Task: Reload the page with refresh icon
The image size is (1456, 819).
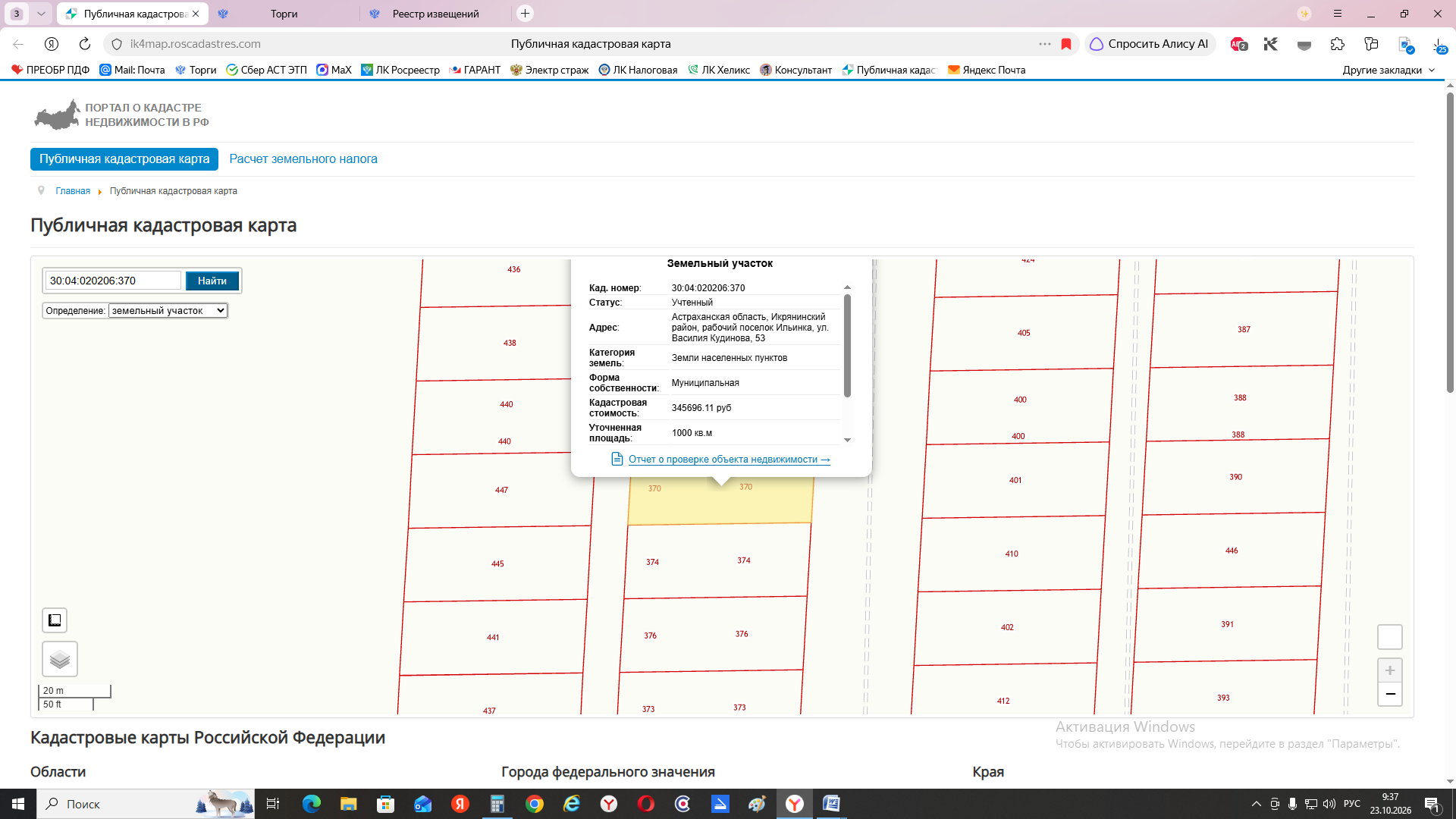Action: [x=85, y=44]
